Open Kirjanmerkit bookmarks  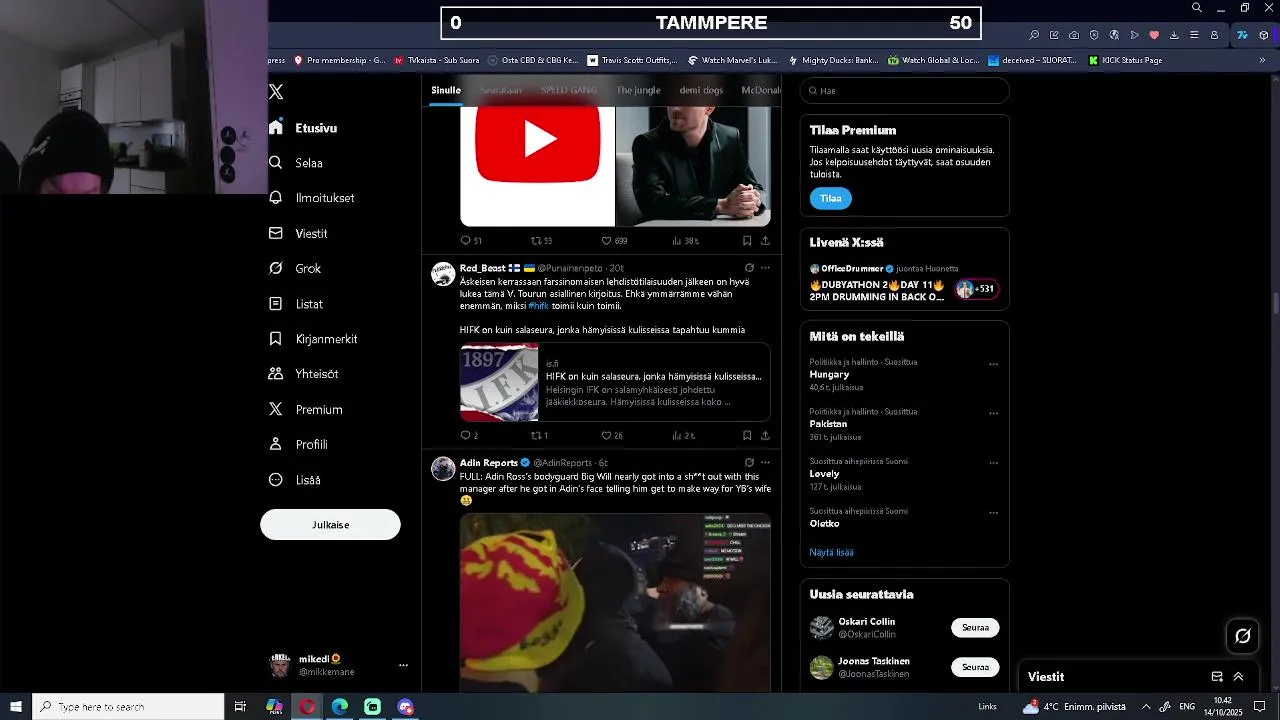pyautogui.click(x=314, y=339)
